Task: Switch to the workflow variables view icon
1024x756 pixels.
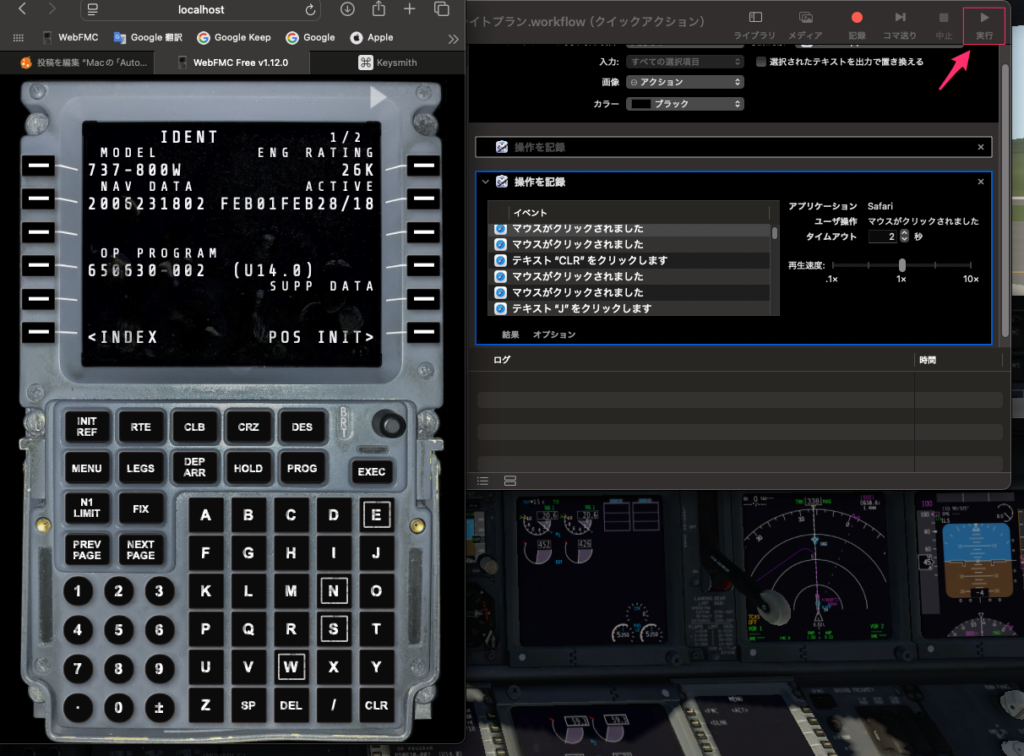Action: (x=510, y=481)
